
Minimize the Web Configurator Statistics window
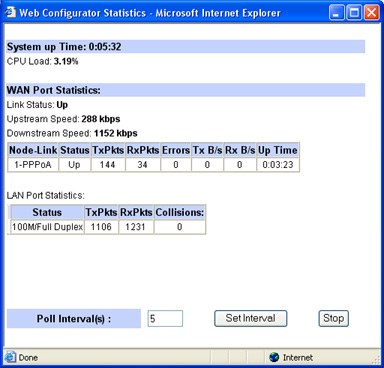click(336, 13)
